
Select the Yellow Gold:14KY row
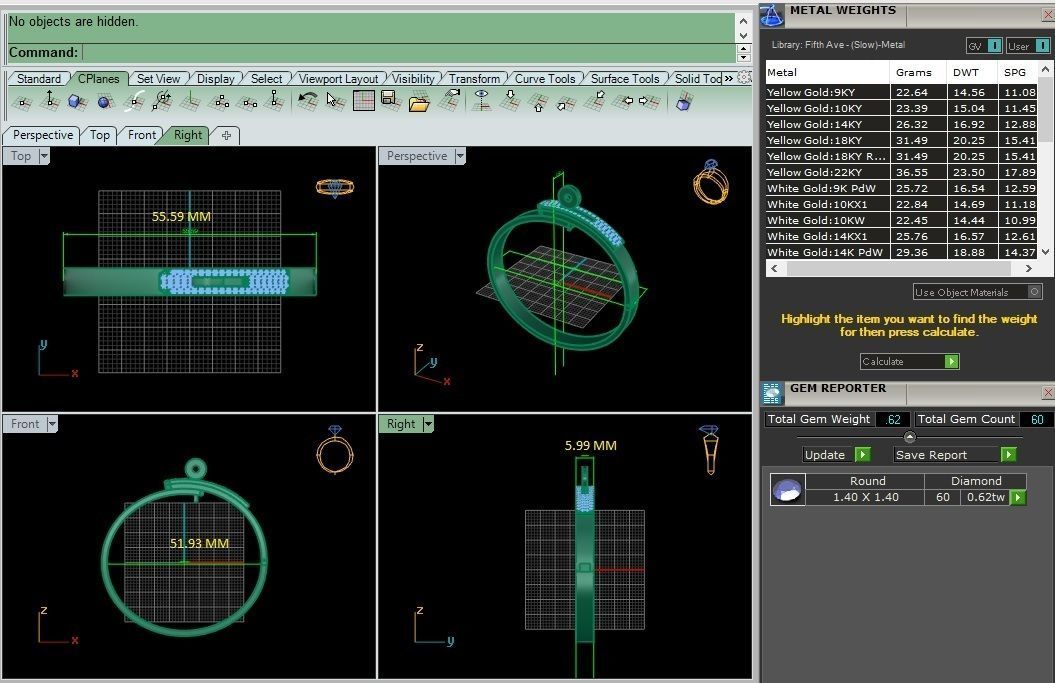902,124
